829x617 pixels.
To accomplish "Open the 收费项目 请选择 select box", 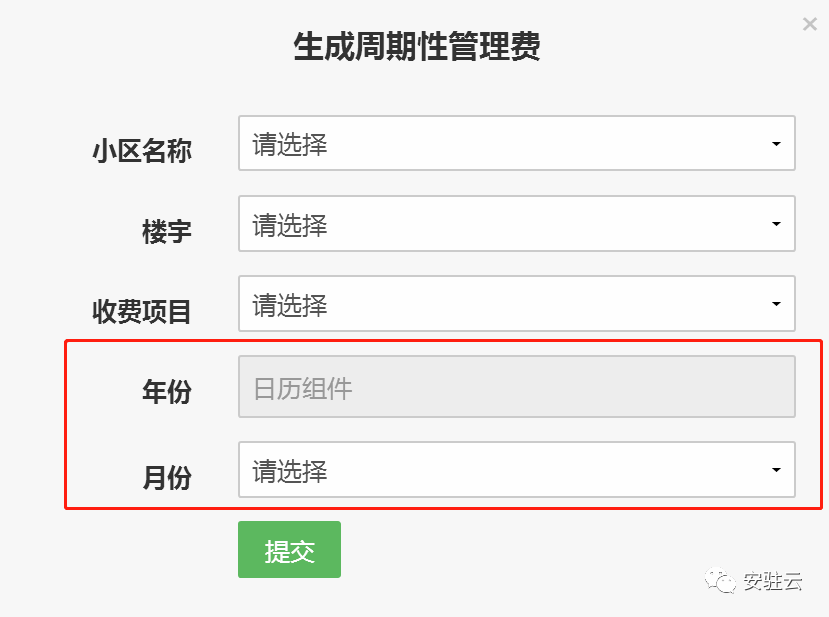I will tap(517, 303).
